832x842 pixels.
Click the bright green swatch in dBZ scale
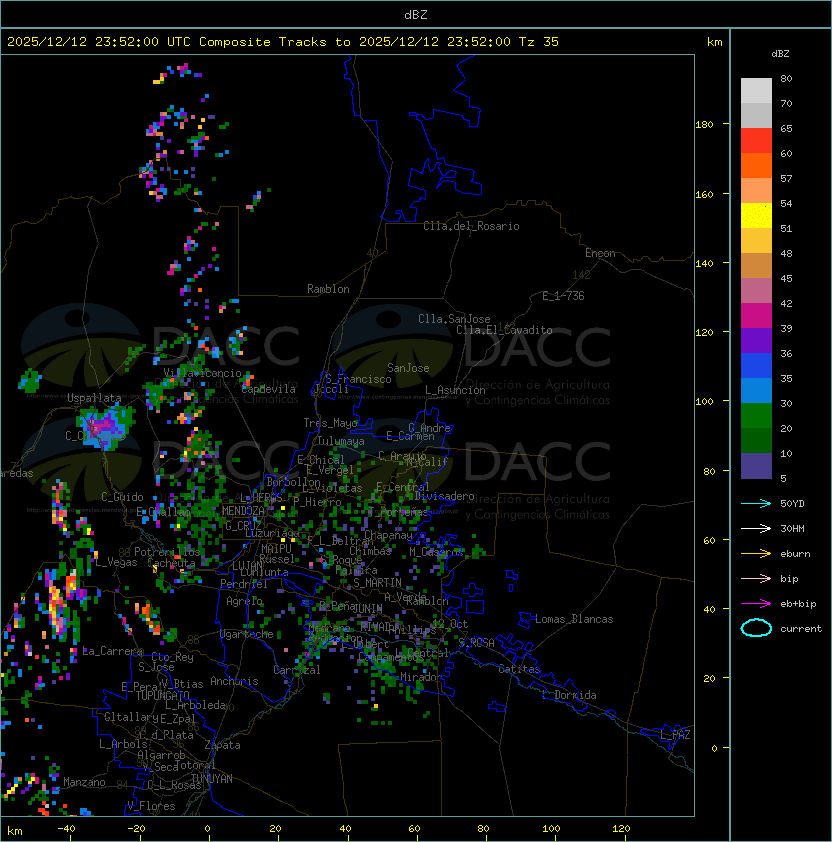756,416
